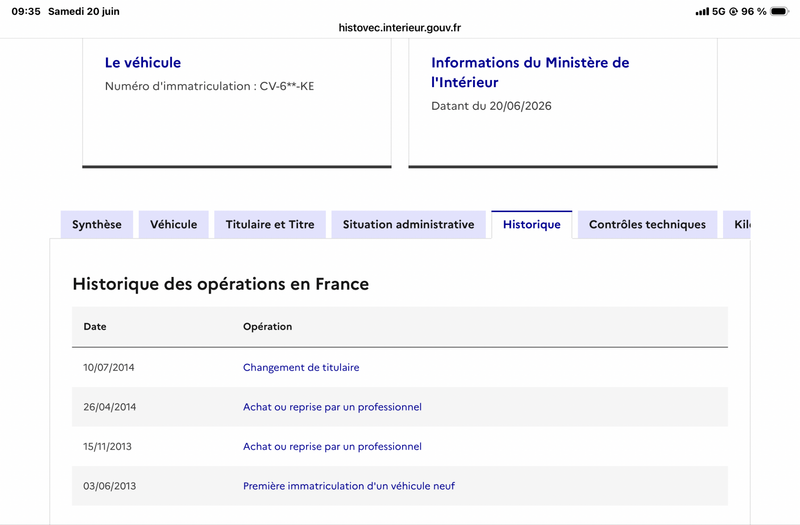Select the partially visible Kilométrage tab

pyautogui.click(x=737, y=224)
